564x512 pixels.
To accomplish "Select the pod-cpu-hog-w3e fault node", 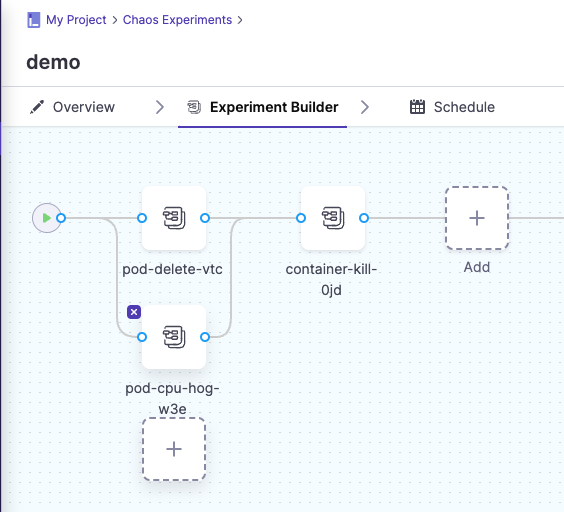I will coord(174,337).
